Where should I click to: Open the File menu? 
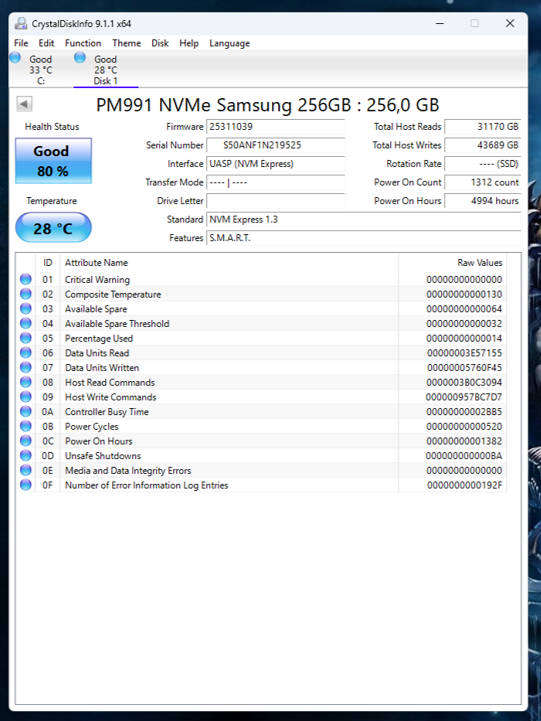(21, 43)
